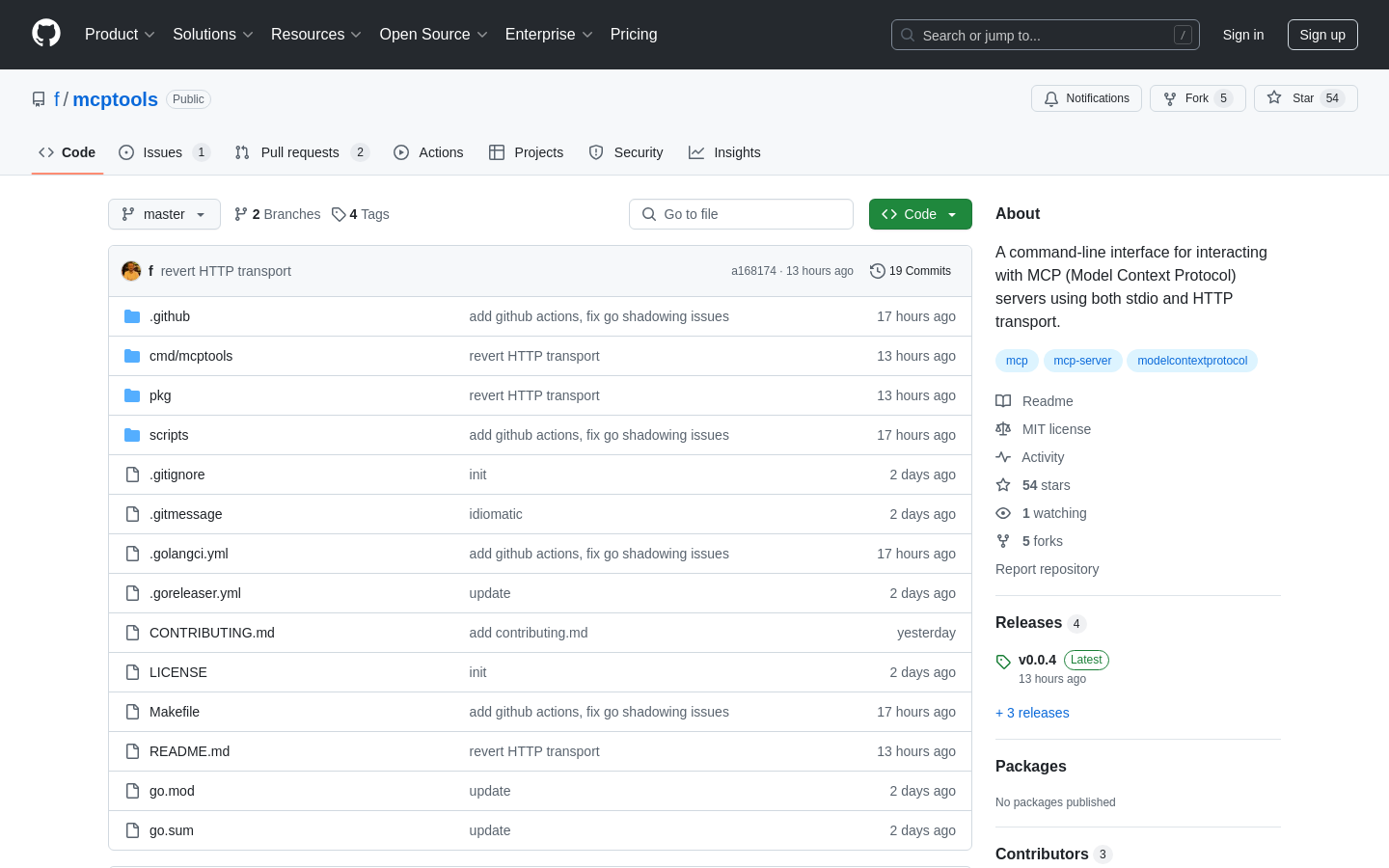The width and height of the screenshot is (1389, 868).
Task: Click the .golangci.yml file icon
Action: 132,554
